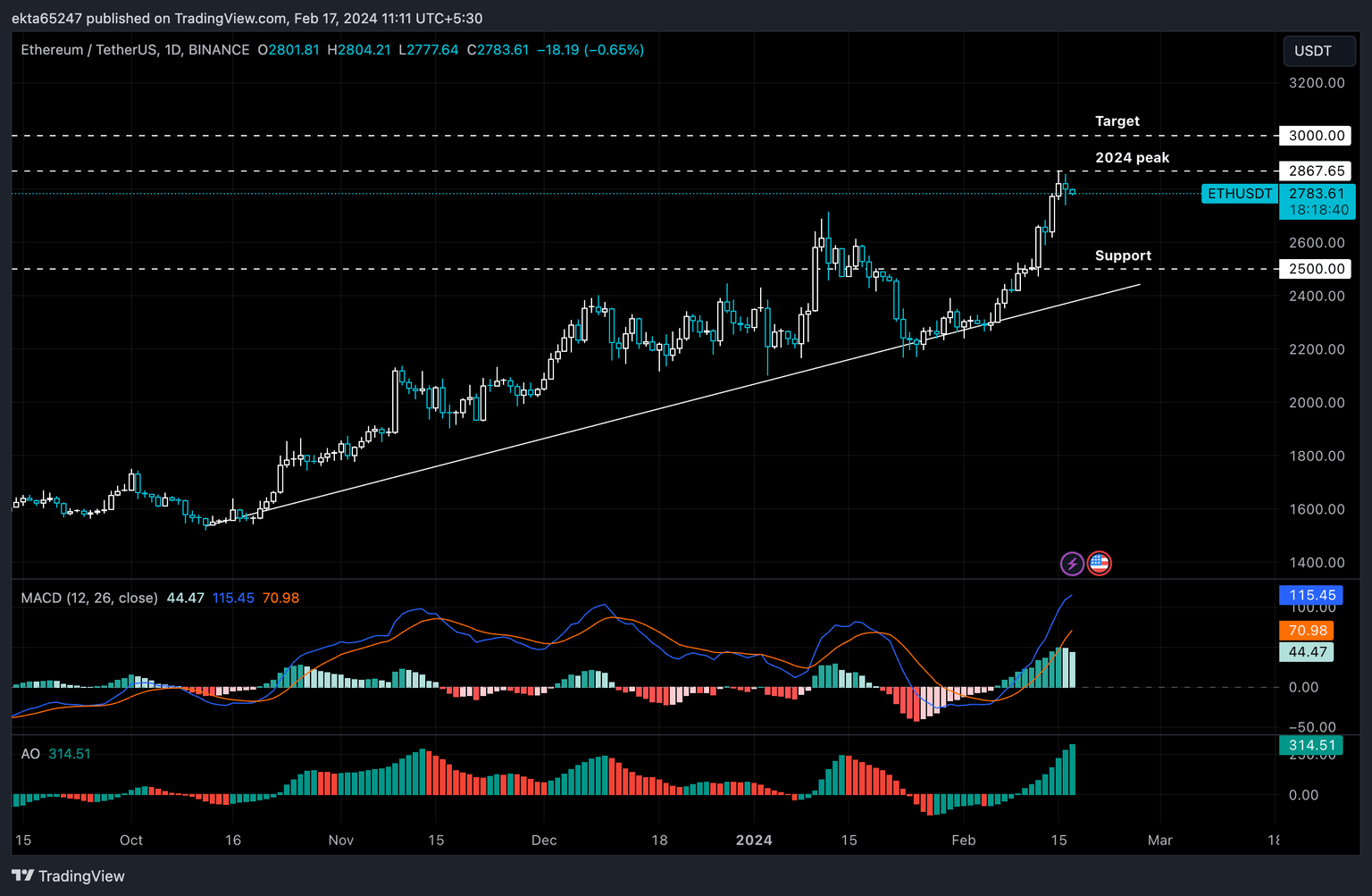Open the BINANCE exchange selector
The image size is (1372, 896).
217,50
